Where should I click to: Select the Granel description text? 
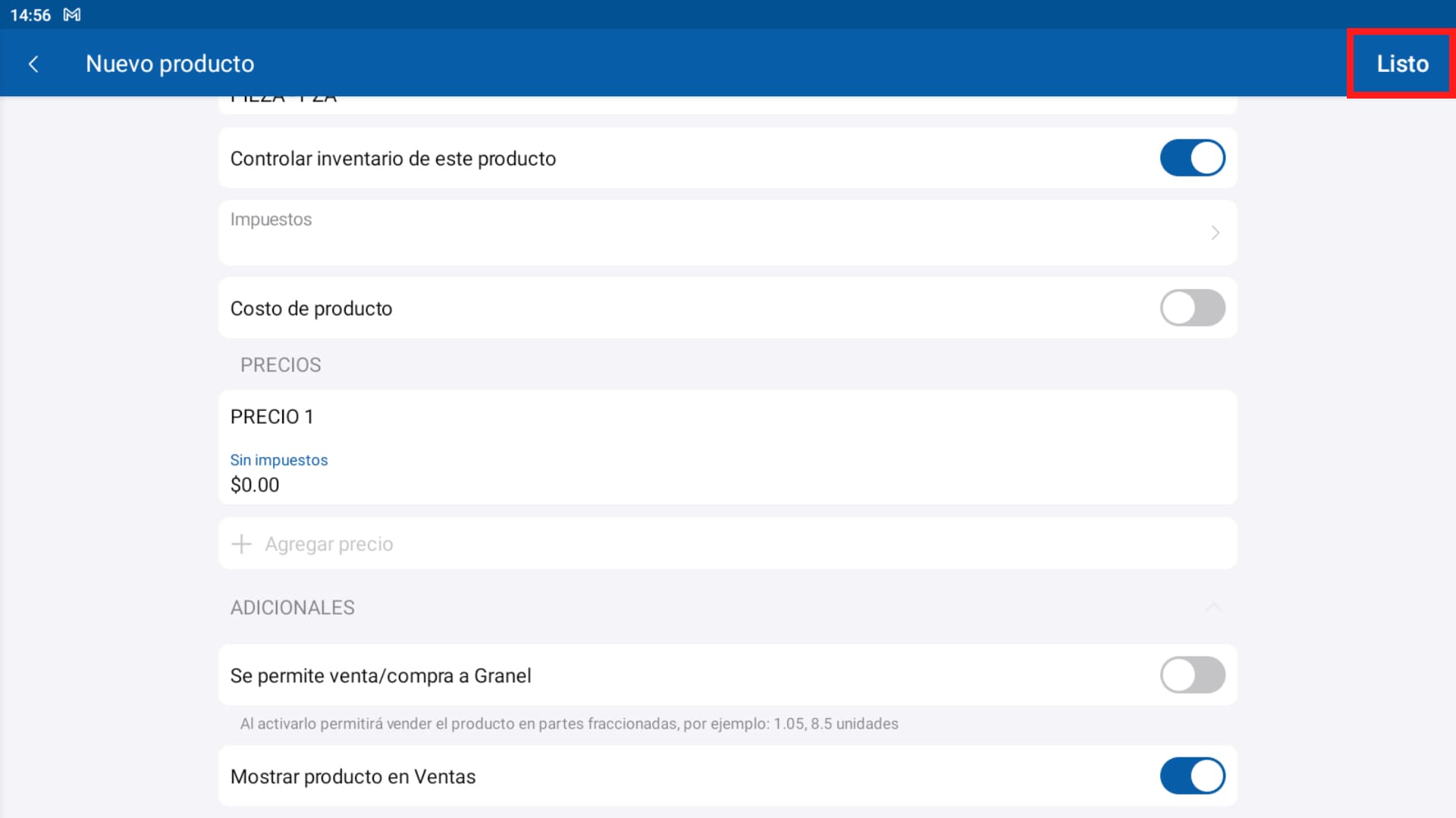pyautogui.click(x=568, y=723)
